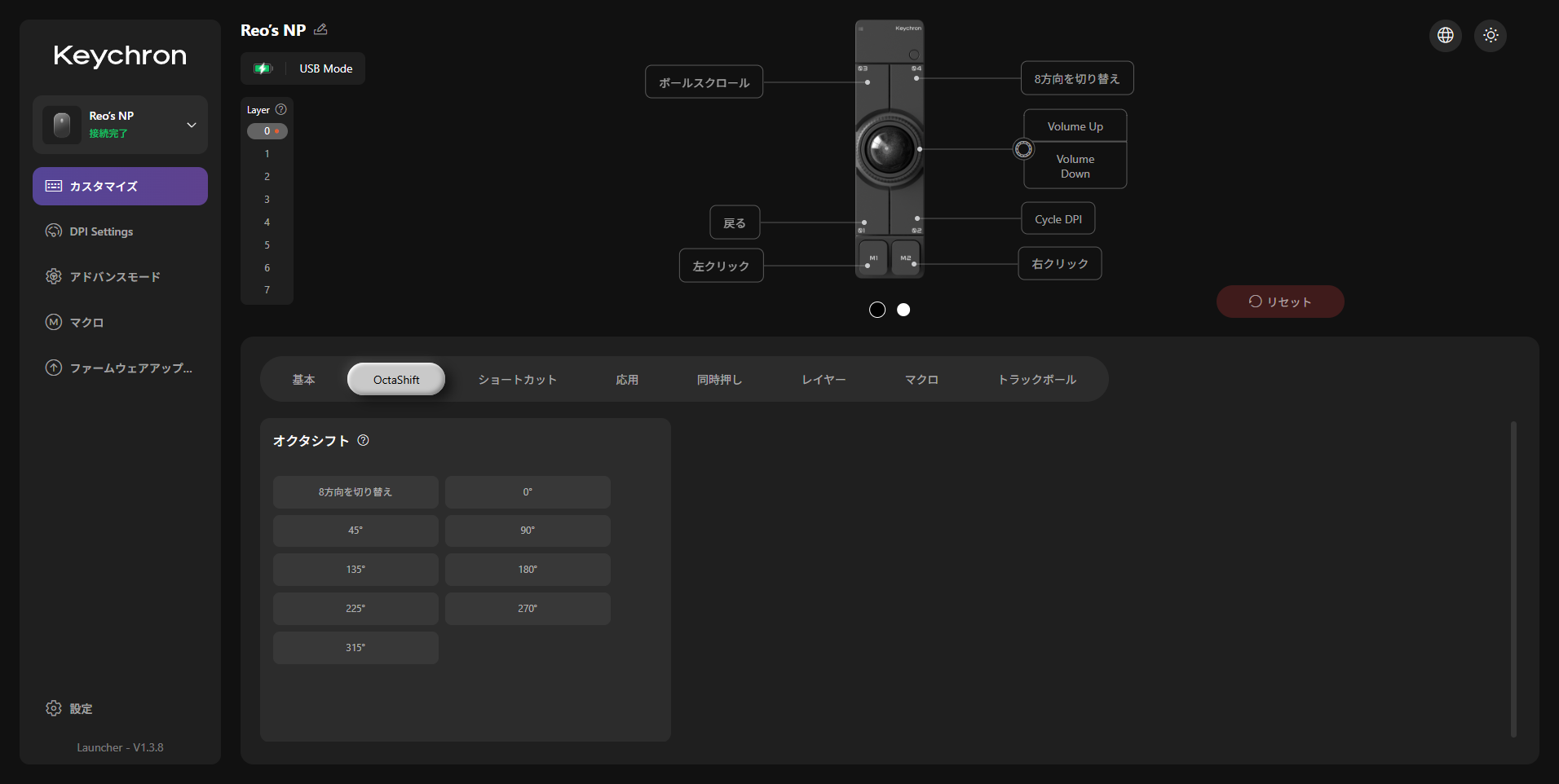The height and width of the screenshot is (784, 1559).
Task: Open オクタシフト help question mark
Action: click(x=364, y=440)
